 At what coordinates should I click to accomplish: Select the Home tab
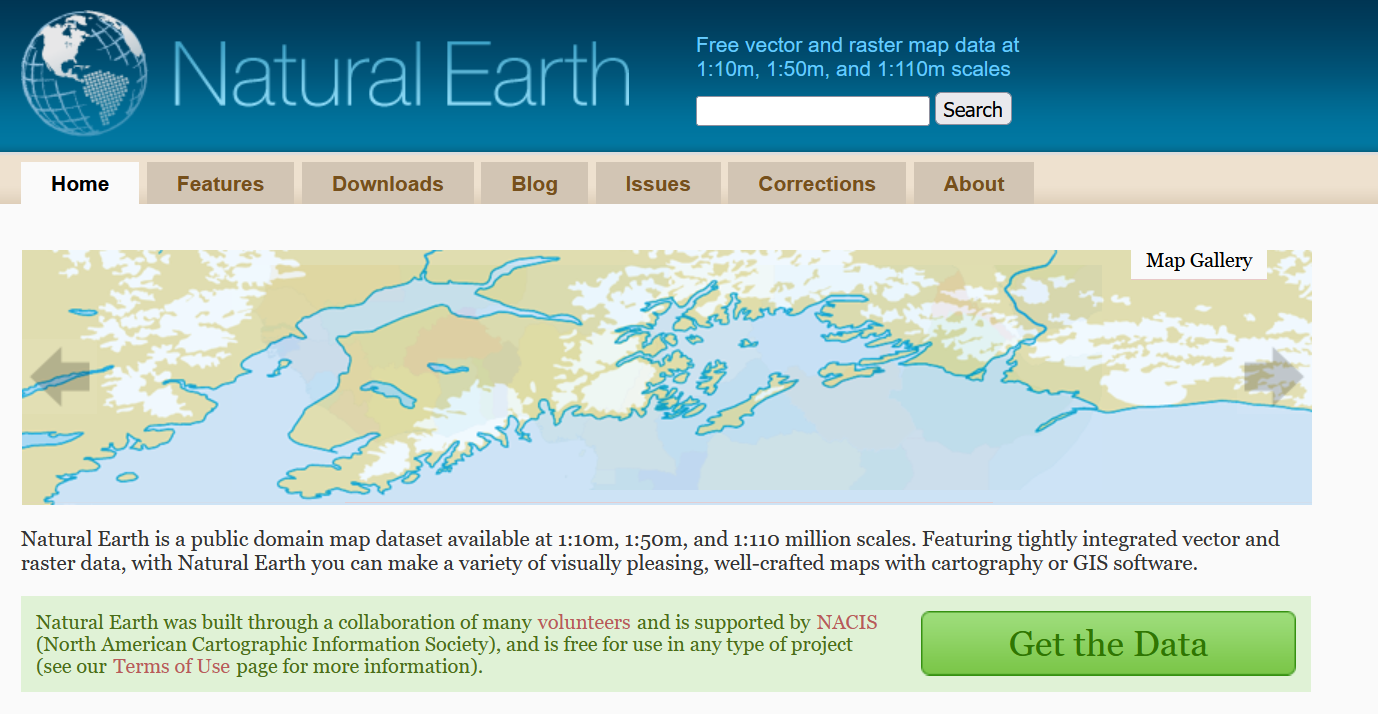point(80,184)
